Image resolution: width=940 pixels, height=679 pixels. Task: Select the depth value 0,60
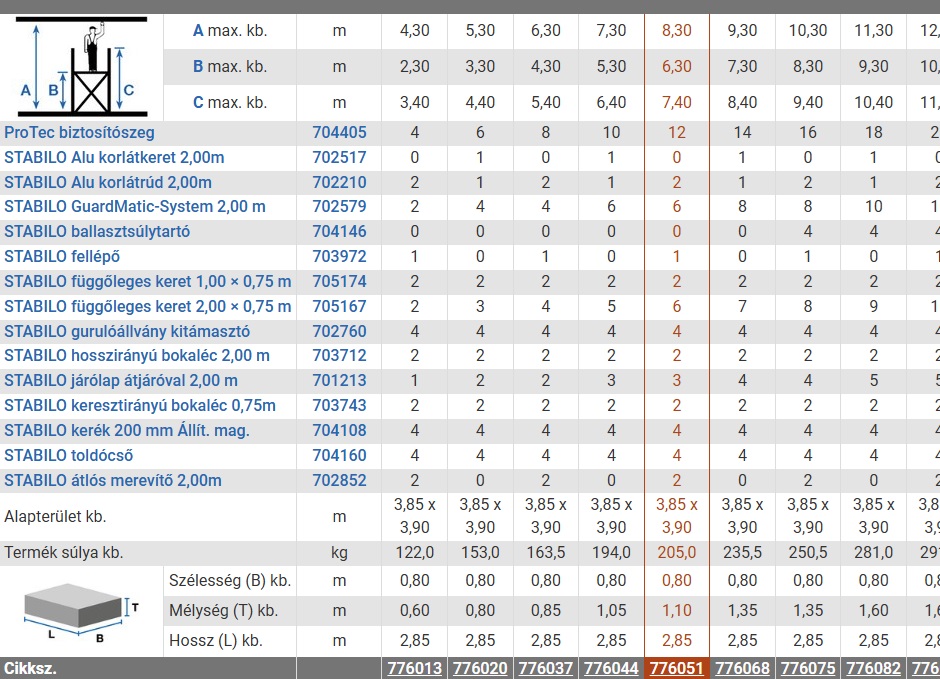click(x=415, y=611)
